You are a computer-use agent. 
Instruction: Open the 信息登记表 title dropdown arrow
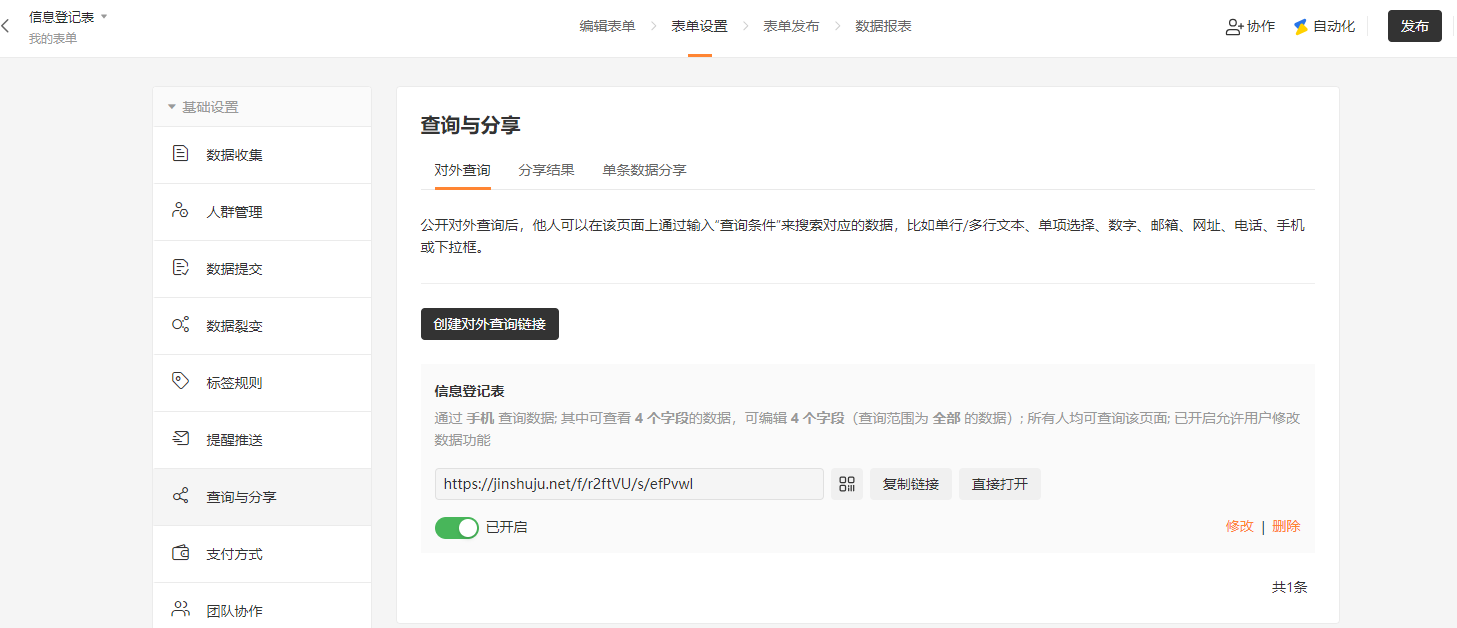click(104, 17)
